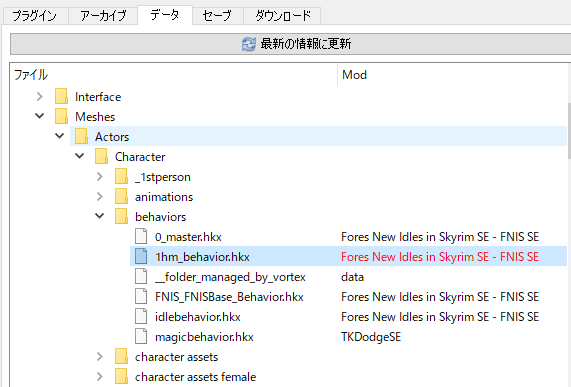
Task: Click the Mod cell for FNIS_FNISBase_Behavior.hkx
Action: (440, 297)
